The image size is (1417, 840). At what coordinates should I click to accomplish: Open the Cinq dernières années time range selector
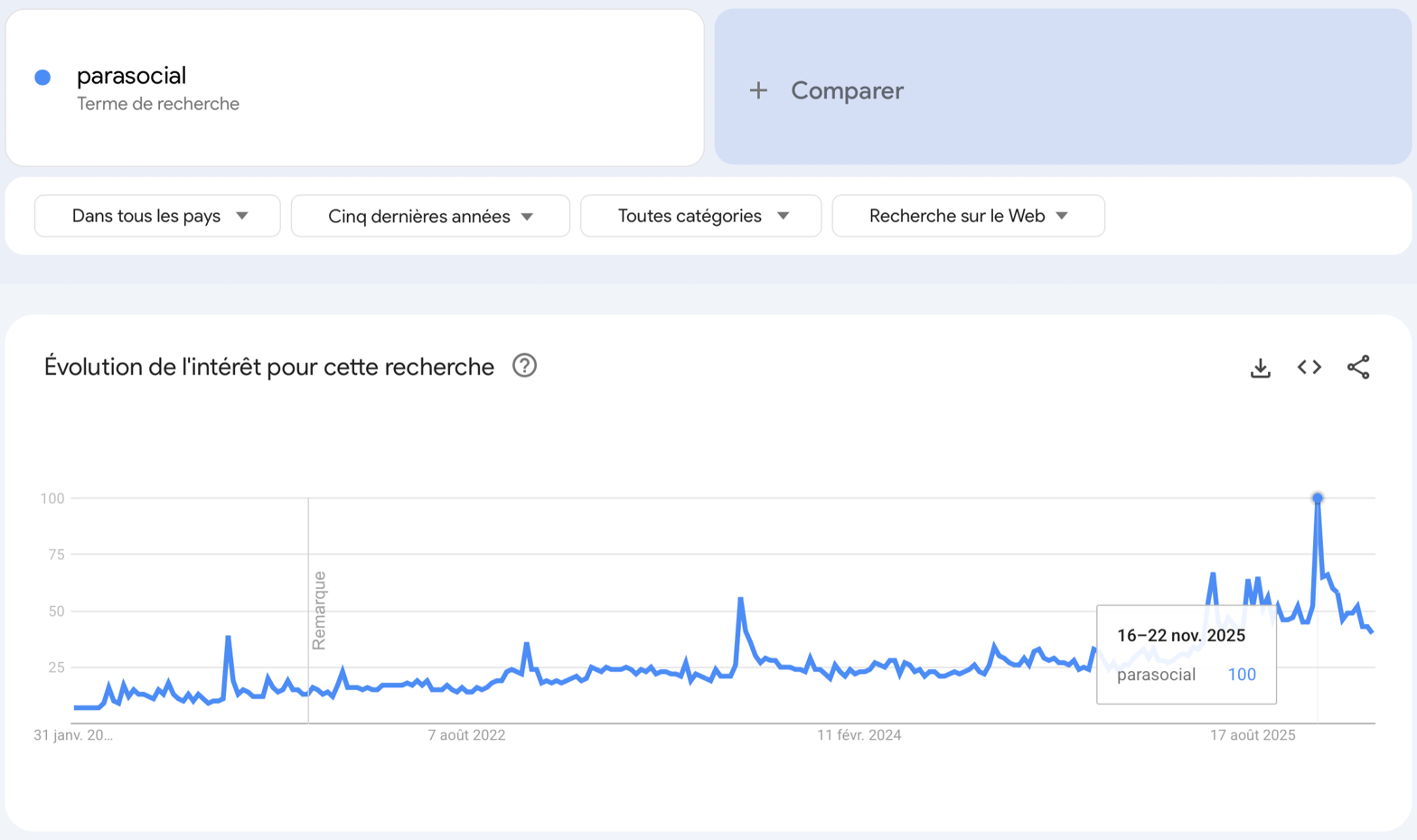point(429,216)
